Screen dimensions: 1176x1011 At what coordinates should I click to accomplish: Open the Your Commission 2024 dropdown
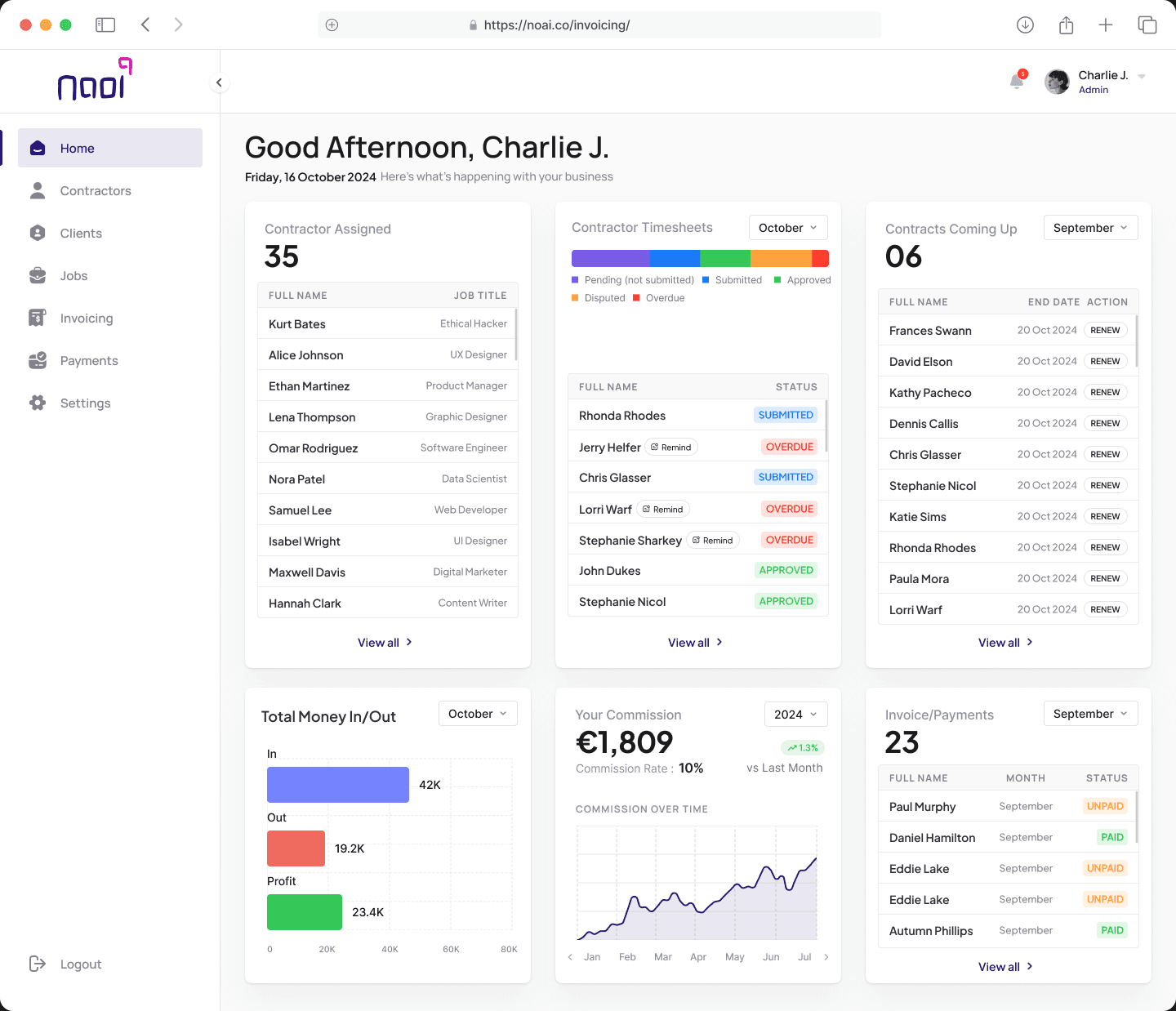click(795, 715)
